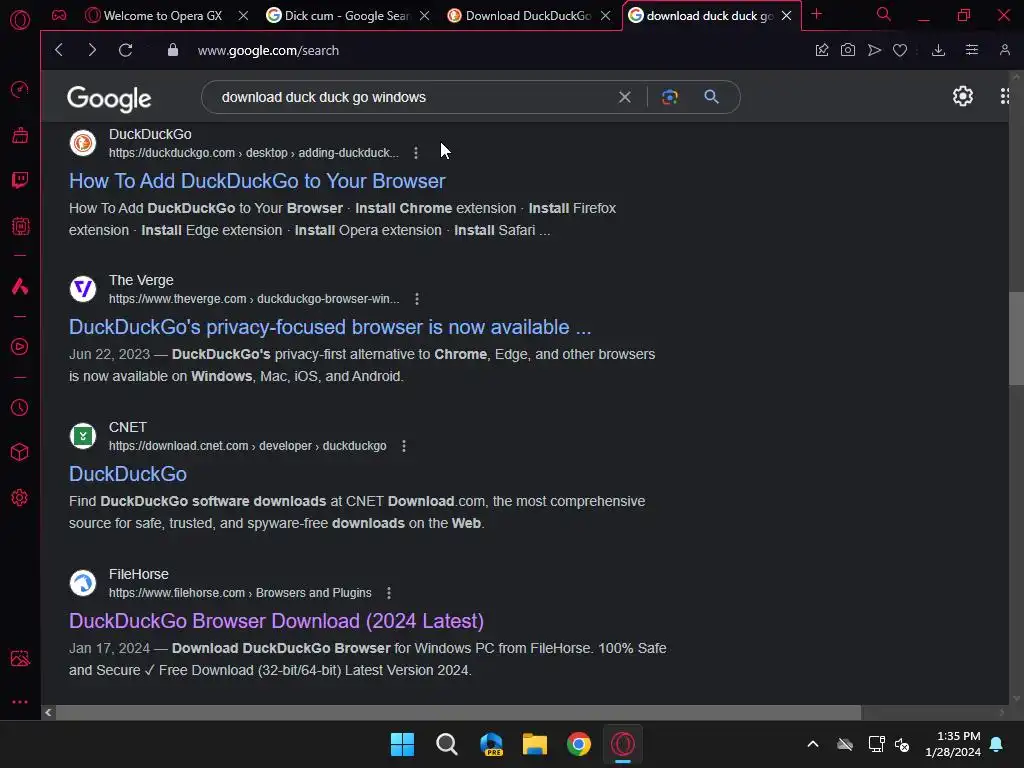Open the downloads toolbar icon
This screenshot has width=1024, height=768.
938,50
